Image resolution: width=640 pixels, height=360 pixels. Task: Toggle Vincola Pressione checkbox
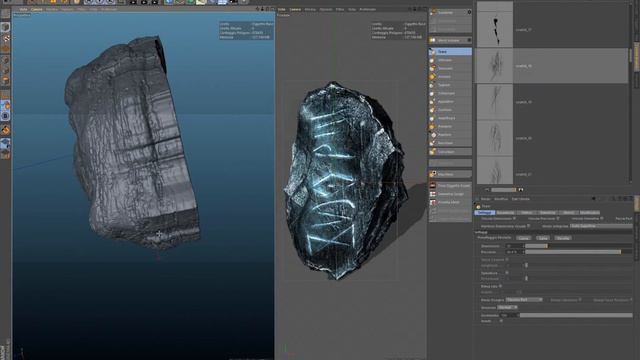click(558, 219)
